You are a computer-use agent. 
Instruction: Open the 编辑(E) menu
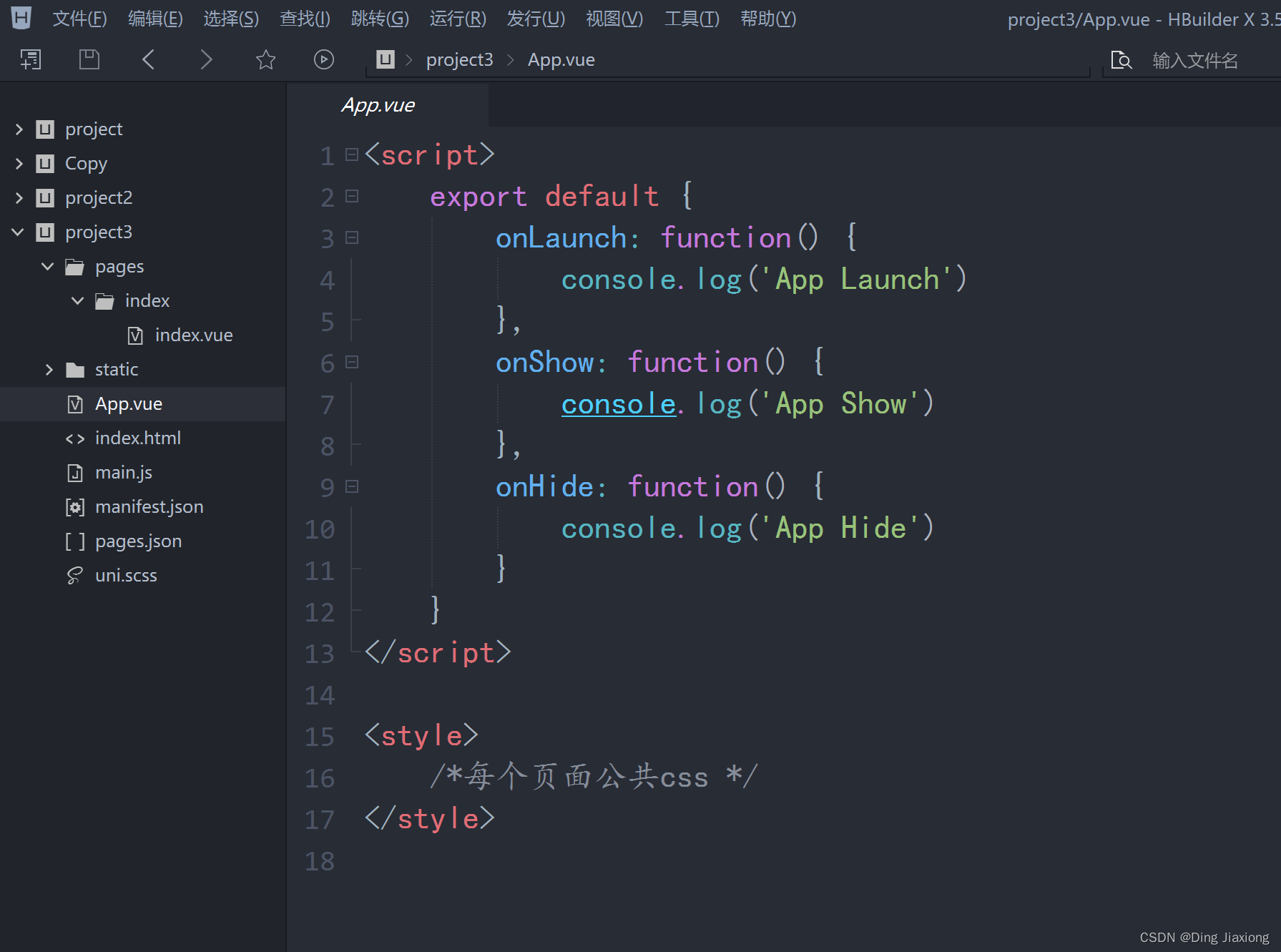[x=155, y=19]
